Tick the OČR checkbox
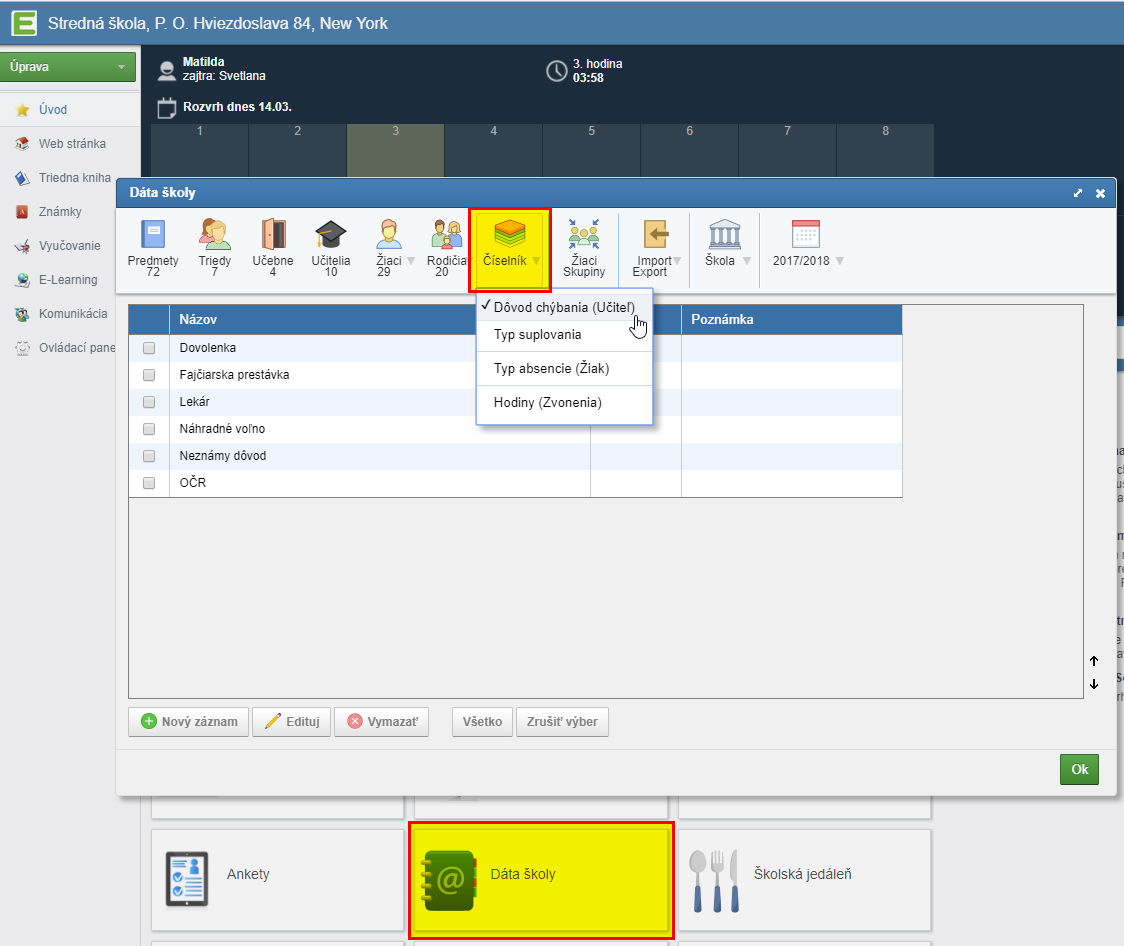The image size is (1124, 946). 149,483
